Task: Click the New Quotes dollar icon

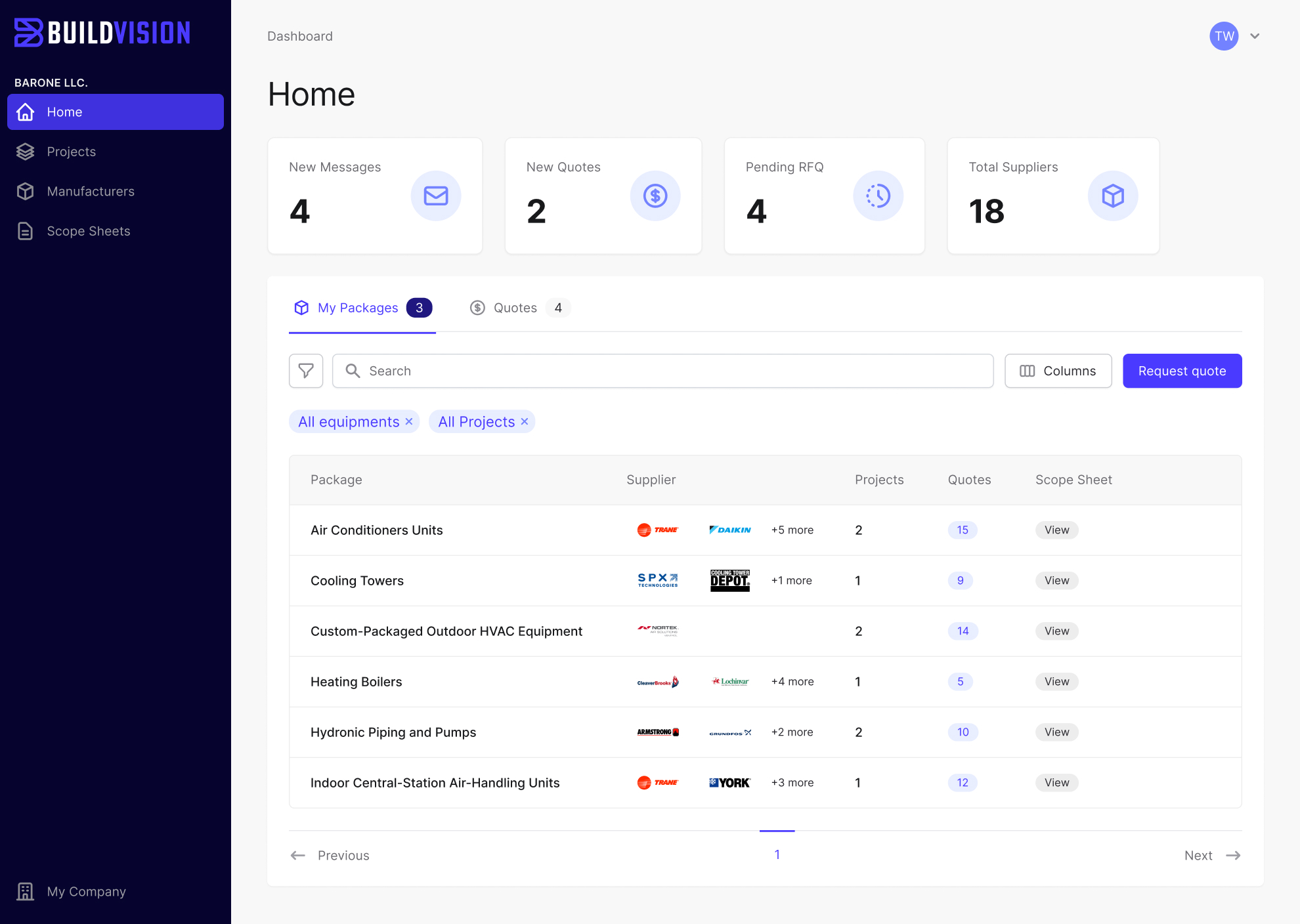Action: coord(655,196)
